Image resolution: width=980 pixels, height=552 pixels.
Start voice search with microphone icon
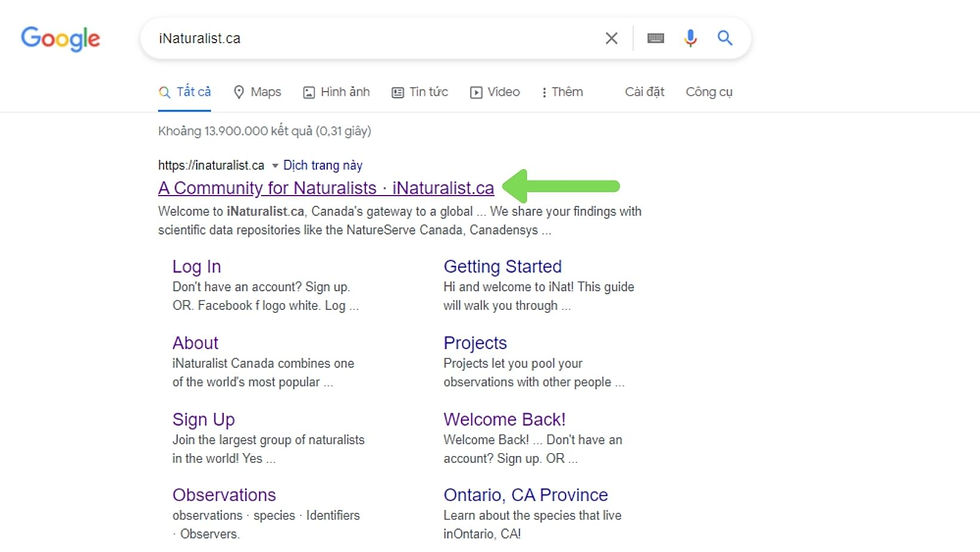point(690,38)
